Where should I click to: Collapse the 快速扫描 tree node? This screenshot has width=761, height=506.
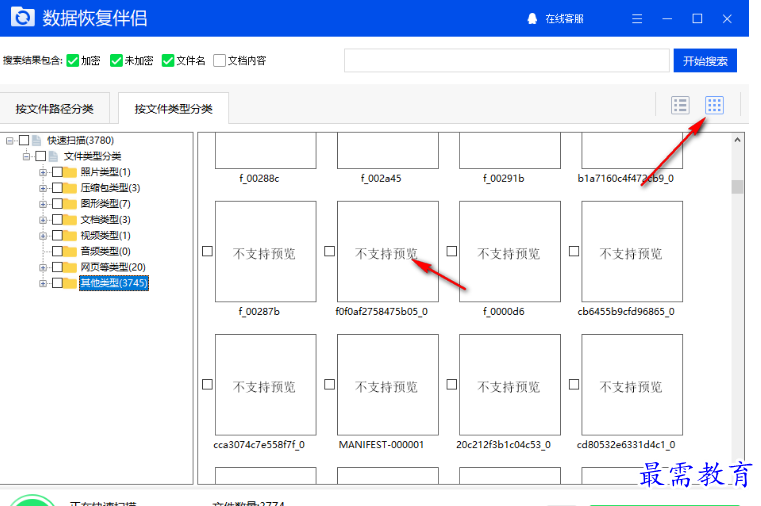10,141
